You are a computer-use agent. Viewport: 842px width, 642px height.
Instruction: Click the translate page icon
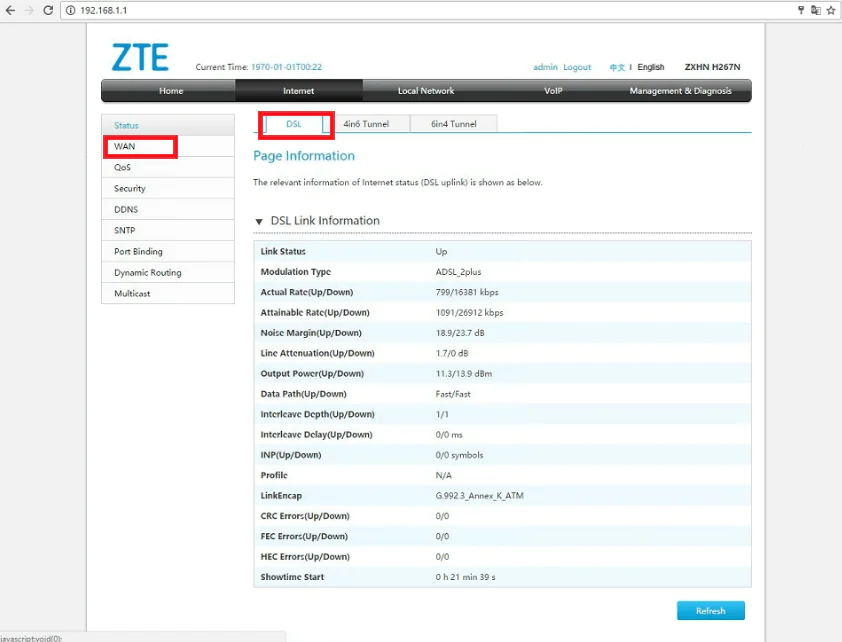[815, 10]
